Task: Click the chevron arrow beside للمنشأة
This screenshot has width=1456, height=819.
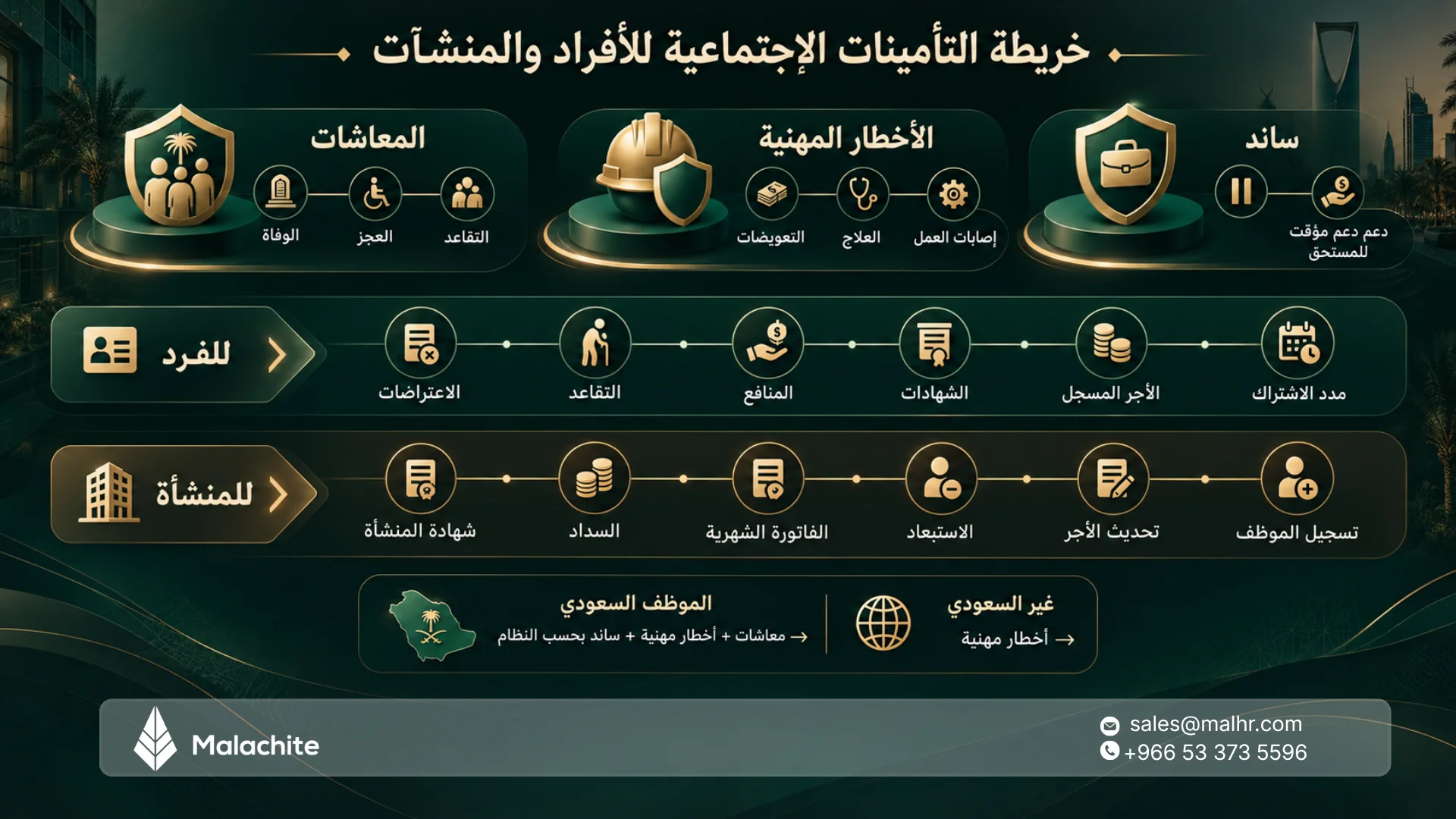Action: [x=278, y=494]
